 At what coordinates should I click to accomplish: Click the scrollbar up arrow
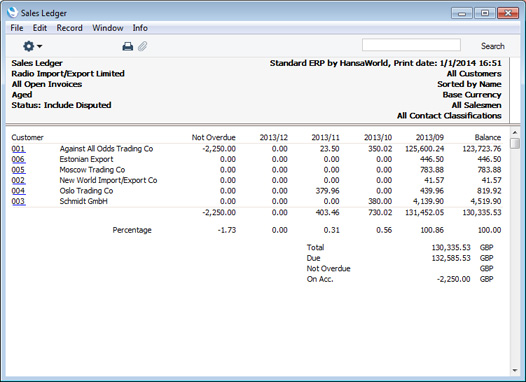pyautogui.click(x=515, y=132)
